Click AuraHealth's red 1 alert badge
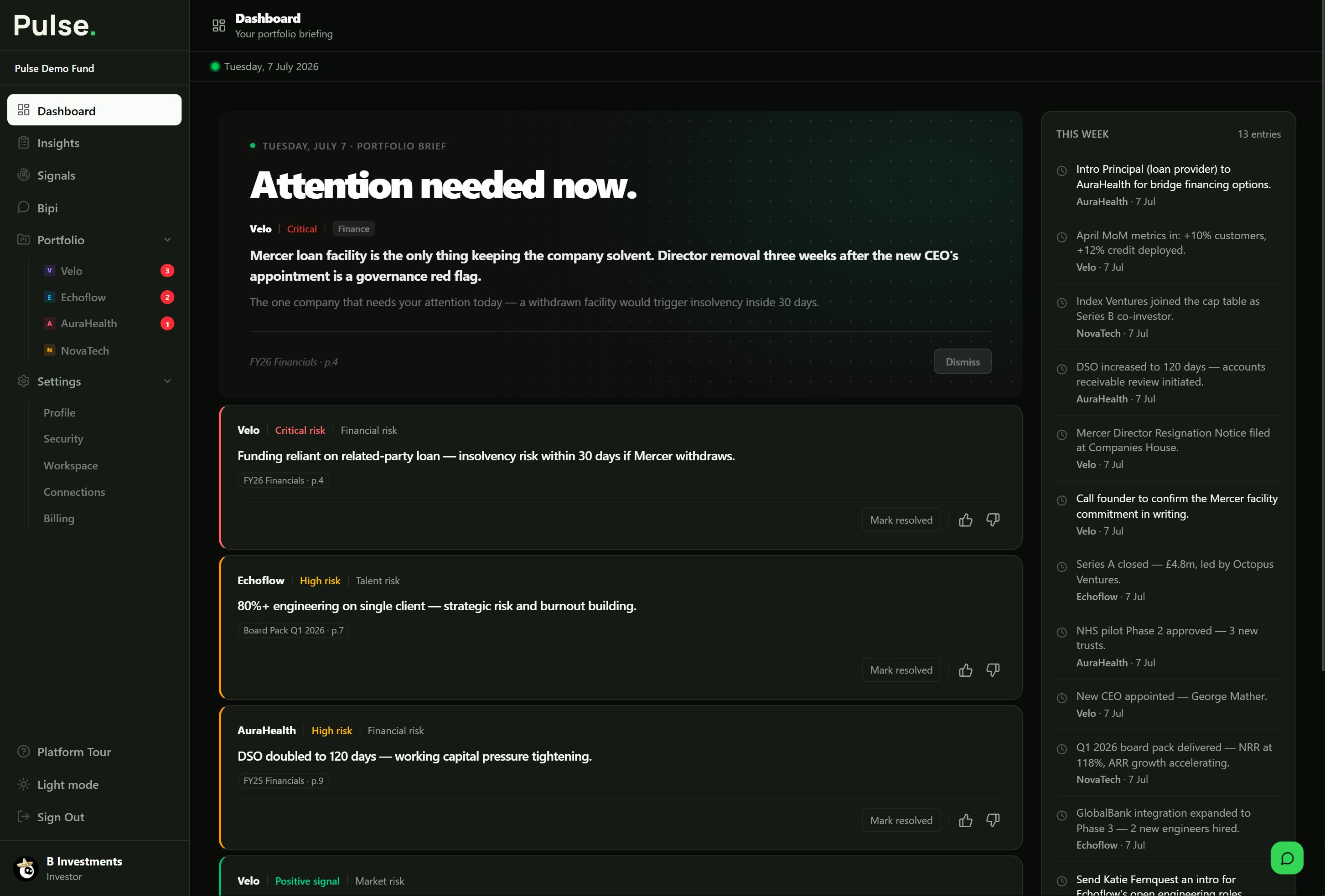 click(167, 324)
